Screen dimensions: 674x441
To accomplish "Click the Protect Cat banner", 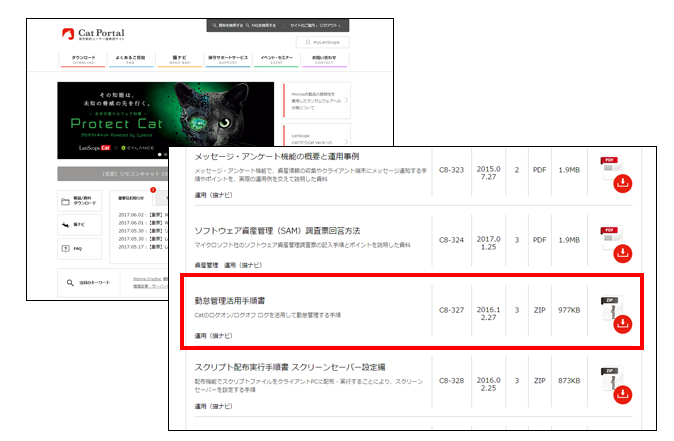I will click(x=165, y=120).
